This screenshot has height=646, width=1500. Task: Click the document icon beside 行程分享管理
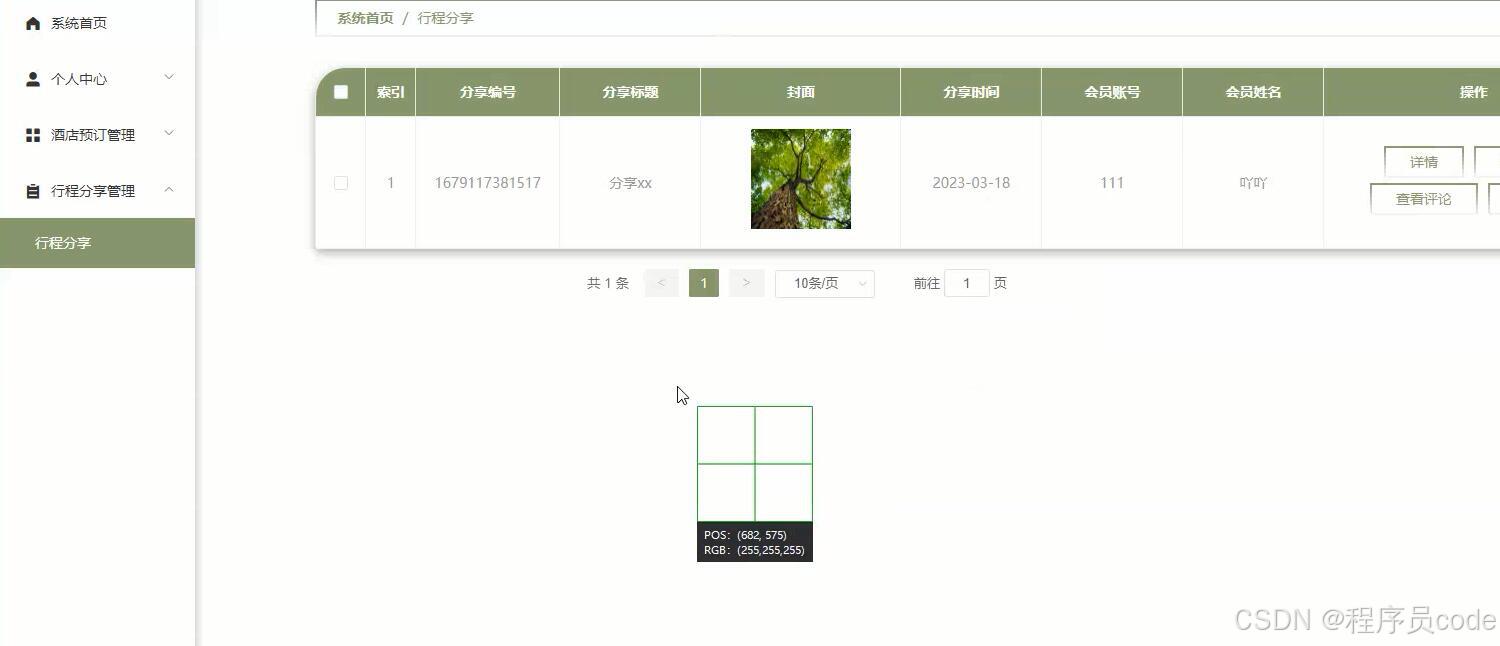(31, 190)
